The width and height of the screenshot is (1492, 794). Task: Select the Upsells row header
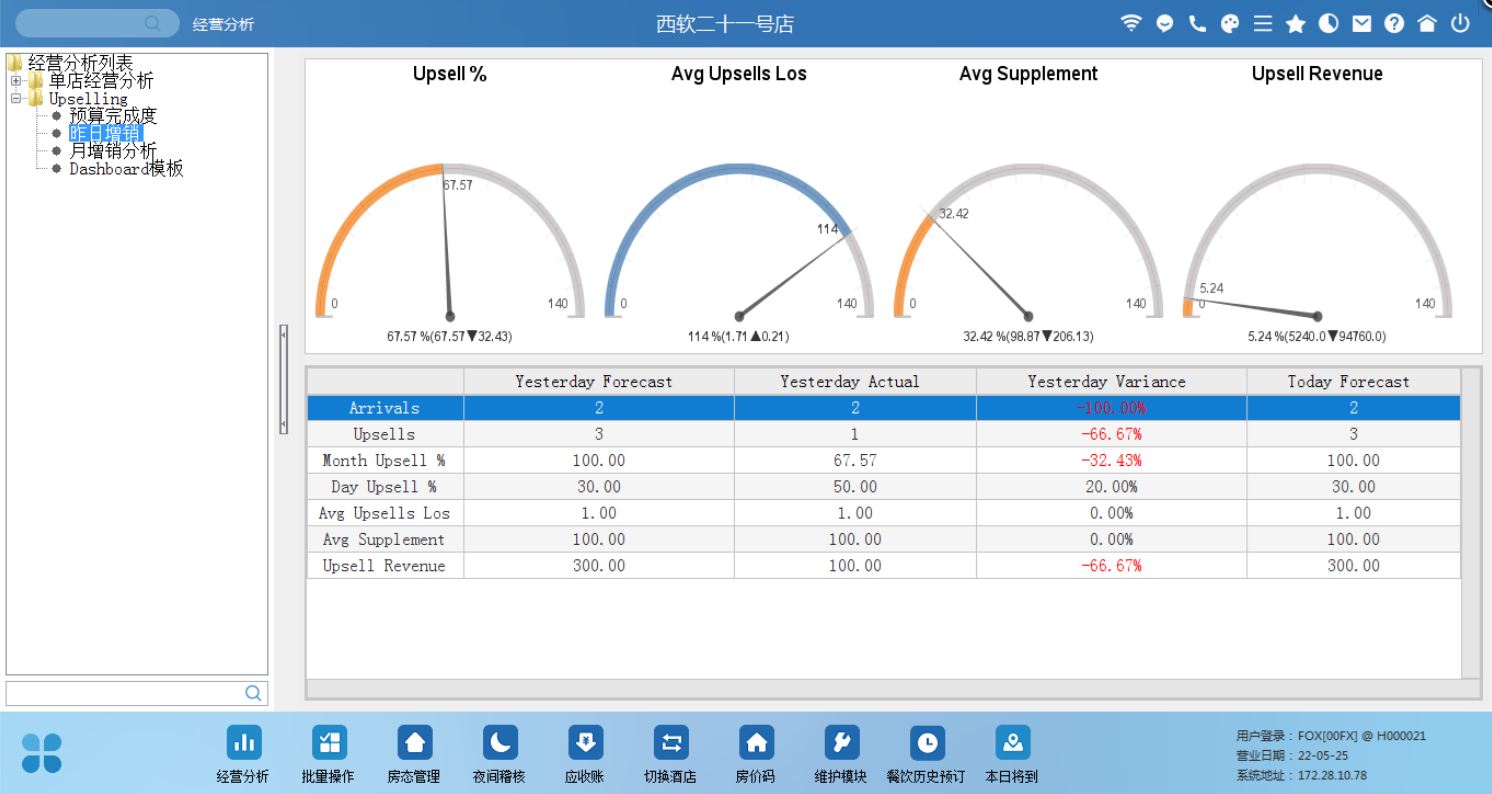[x=385, y=434]
